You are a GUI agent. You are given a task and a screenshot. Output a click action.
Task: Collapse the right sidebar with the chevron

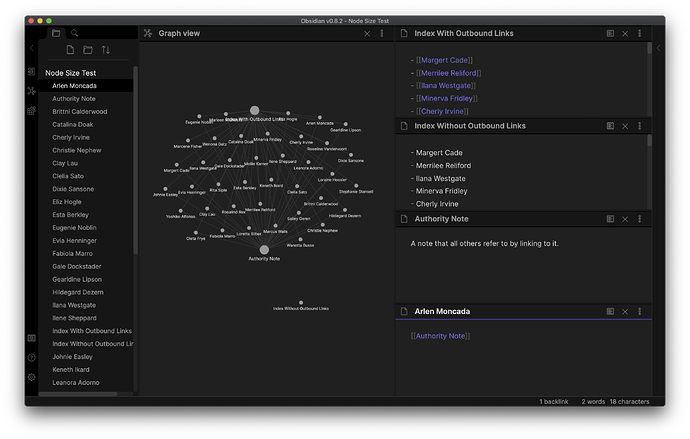[x=658, y=48]
